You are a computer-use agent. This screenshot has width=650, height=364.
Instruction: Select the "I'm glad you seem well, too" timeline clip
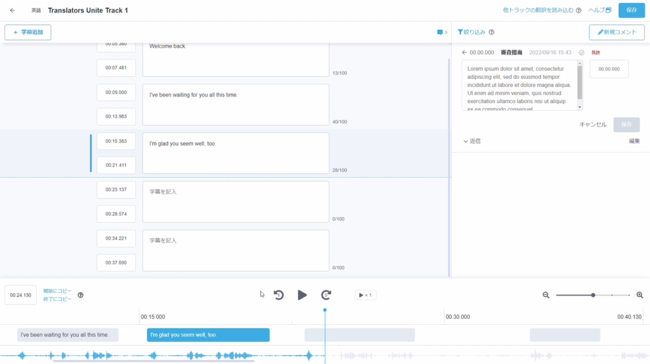[x=208, y=335]
